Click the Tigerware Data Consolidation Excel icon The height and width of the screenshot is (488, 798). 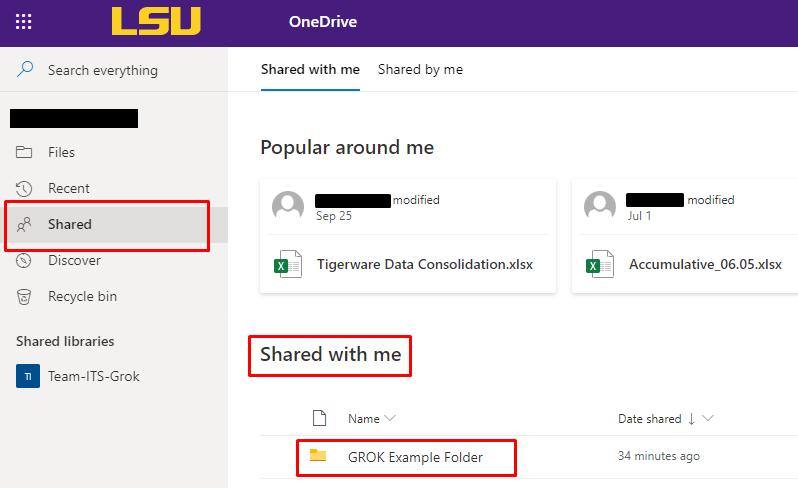(x=288, y=264)
